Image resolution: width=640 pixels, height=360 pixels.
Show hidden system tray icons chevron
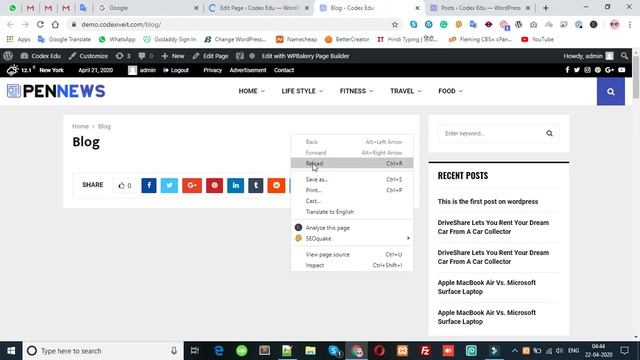(x=514, y=351)
